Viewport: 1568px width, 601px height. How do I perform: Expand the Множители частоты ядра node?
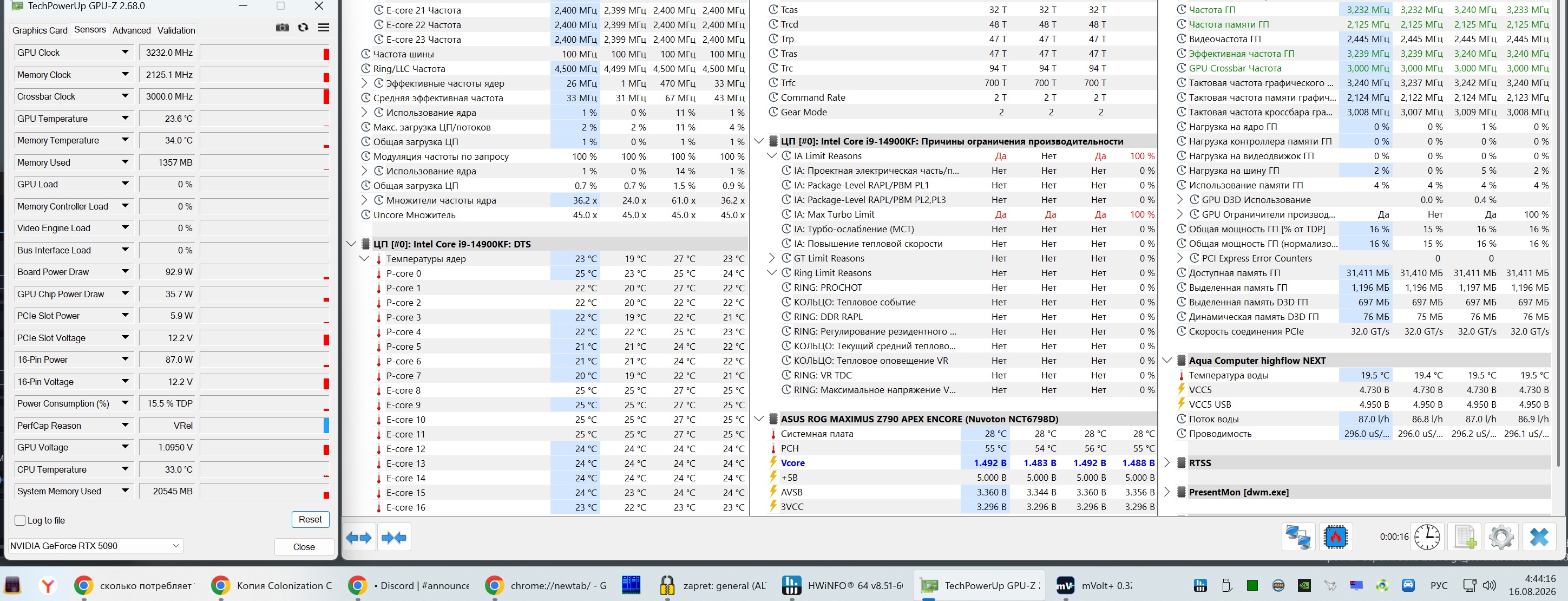[x=364, y=200]
